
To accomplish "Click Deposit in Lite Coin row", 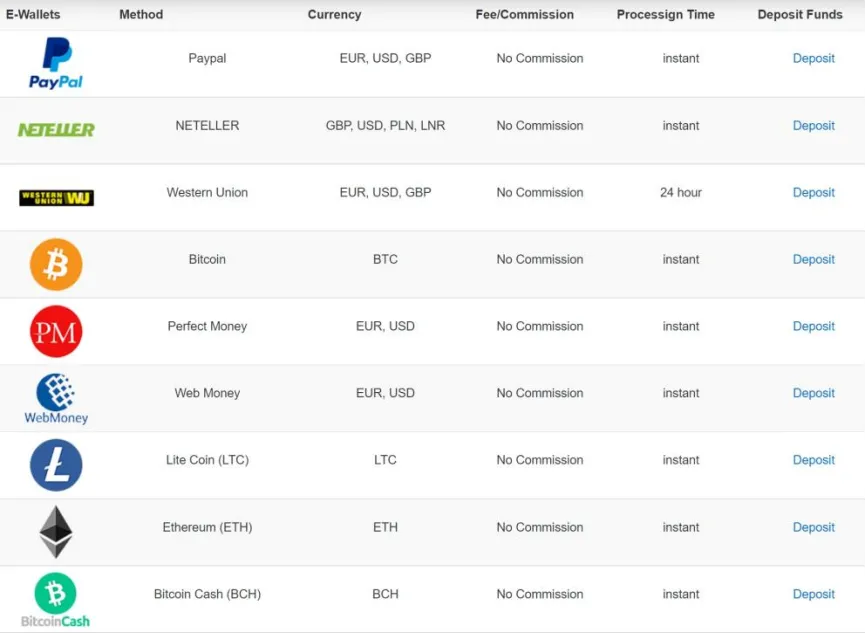I will (x=814, y=460).
